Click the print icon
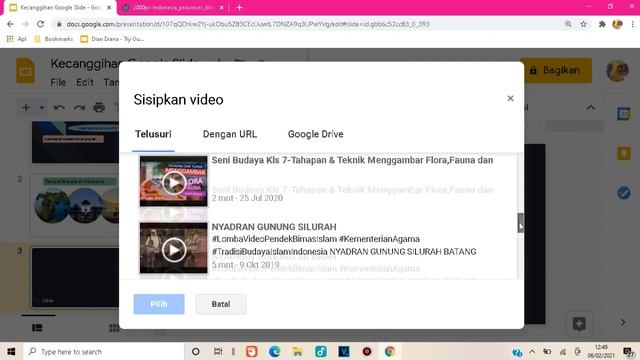 (x=99, y=108)
